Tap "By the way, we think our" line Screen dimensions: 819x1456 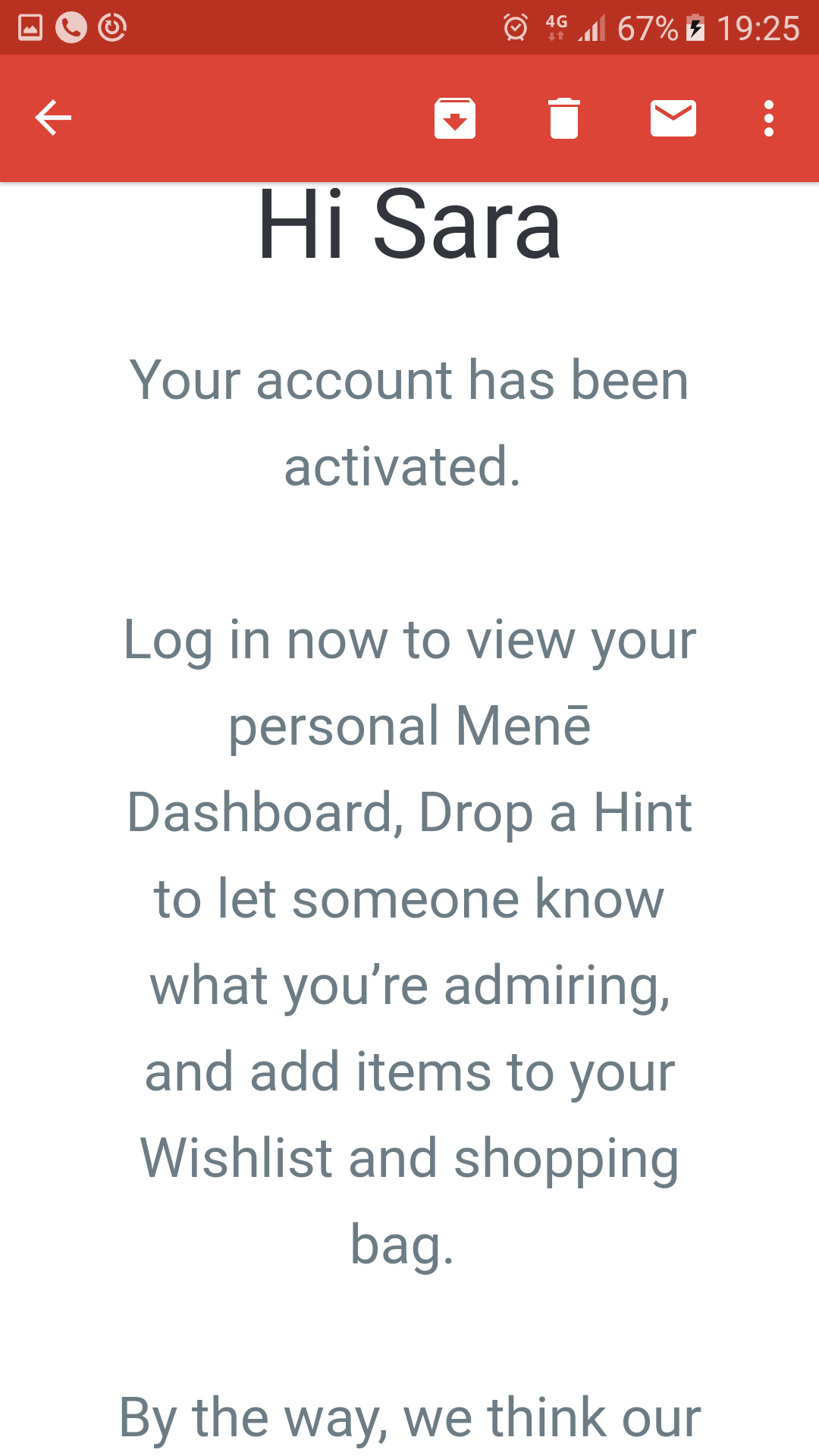(409, 1418)
